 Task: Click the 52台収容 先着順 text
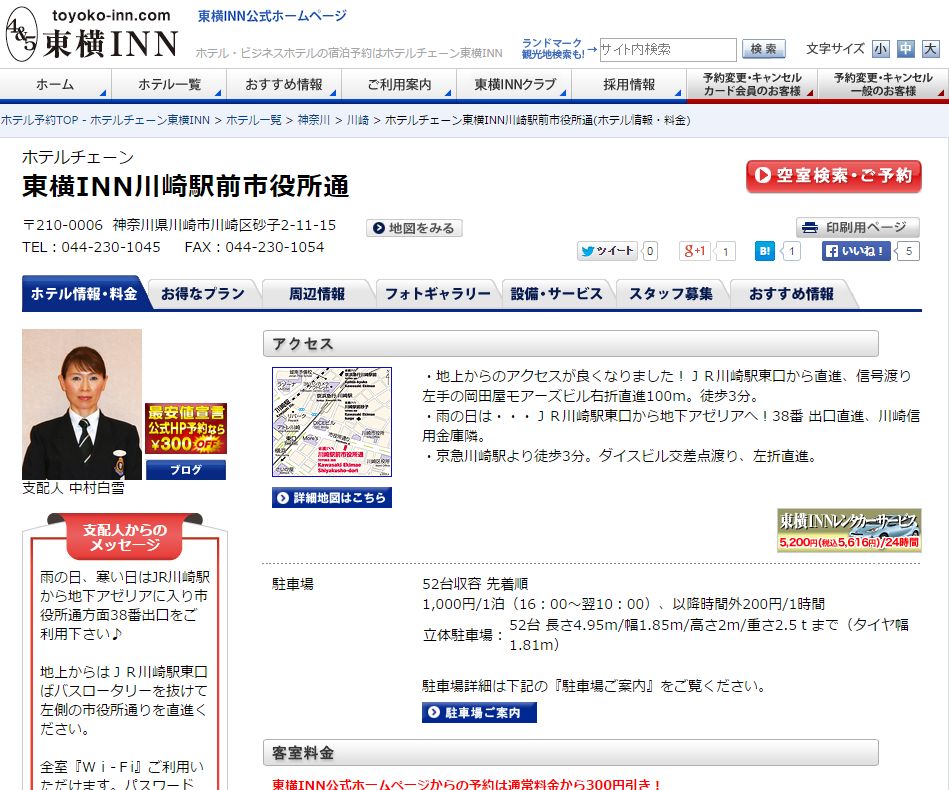(x=475, y=584)
